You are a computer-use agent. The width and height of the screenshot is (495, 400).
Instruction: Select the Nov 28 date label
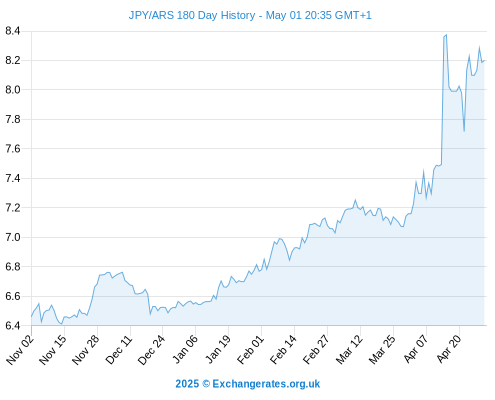pos(86,349)
